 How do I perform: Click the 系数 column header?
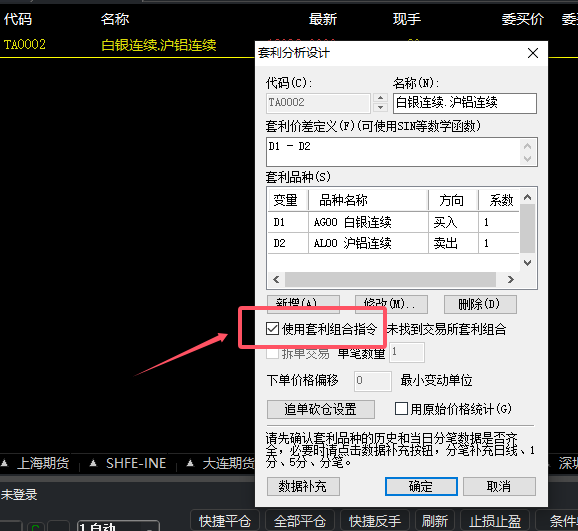499,200
